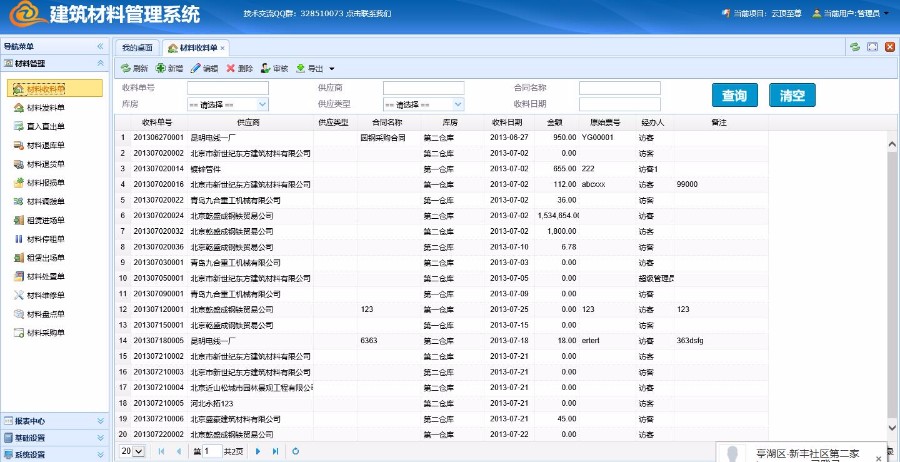Open 材料停租单 in the sidebar
Screen dimensions: 900x462
pos(39,239)
